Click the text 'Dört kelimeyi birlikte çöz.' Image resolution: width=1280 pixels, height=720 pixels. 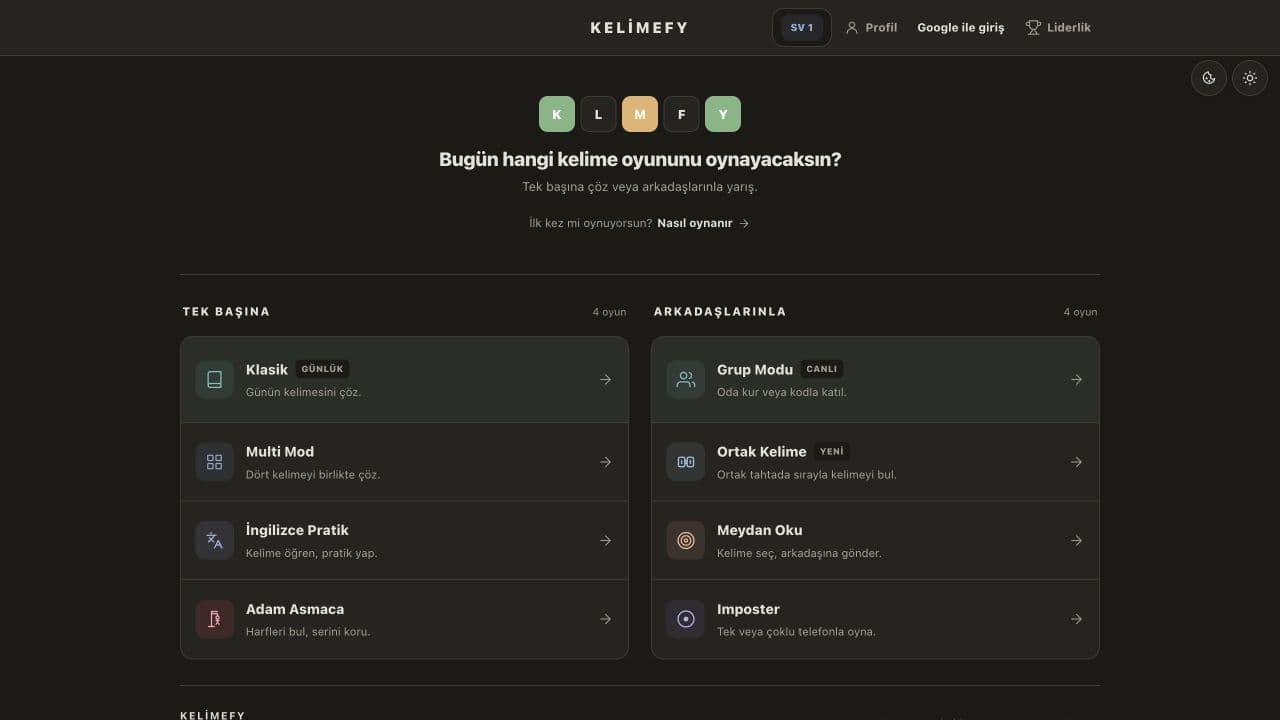(313, 474)
